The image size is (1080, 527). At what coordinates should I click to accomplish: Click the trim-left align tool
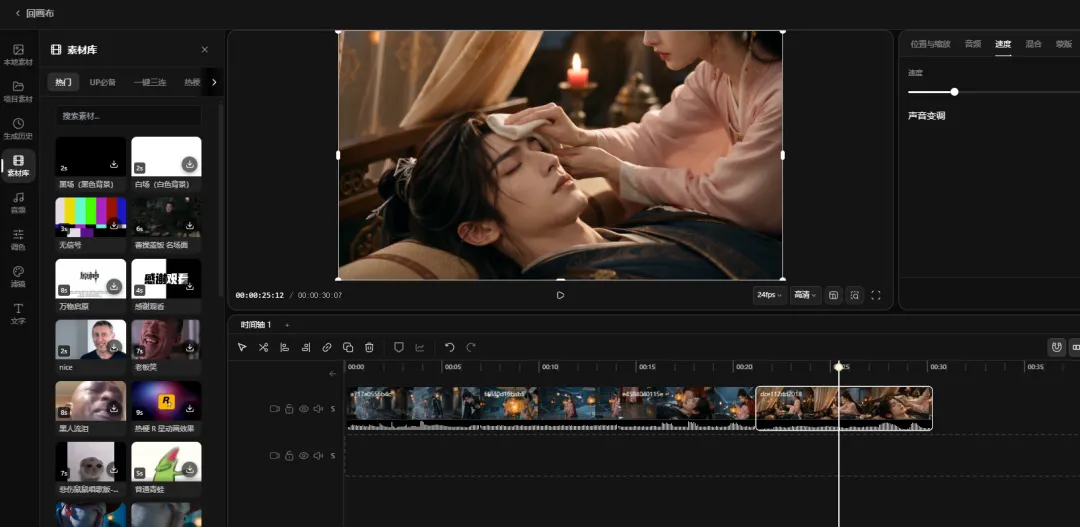coord(284,347)
